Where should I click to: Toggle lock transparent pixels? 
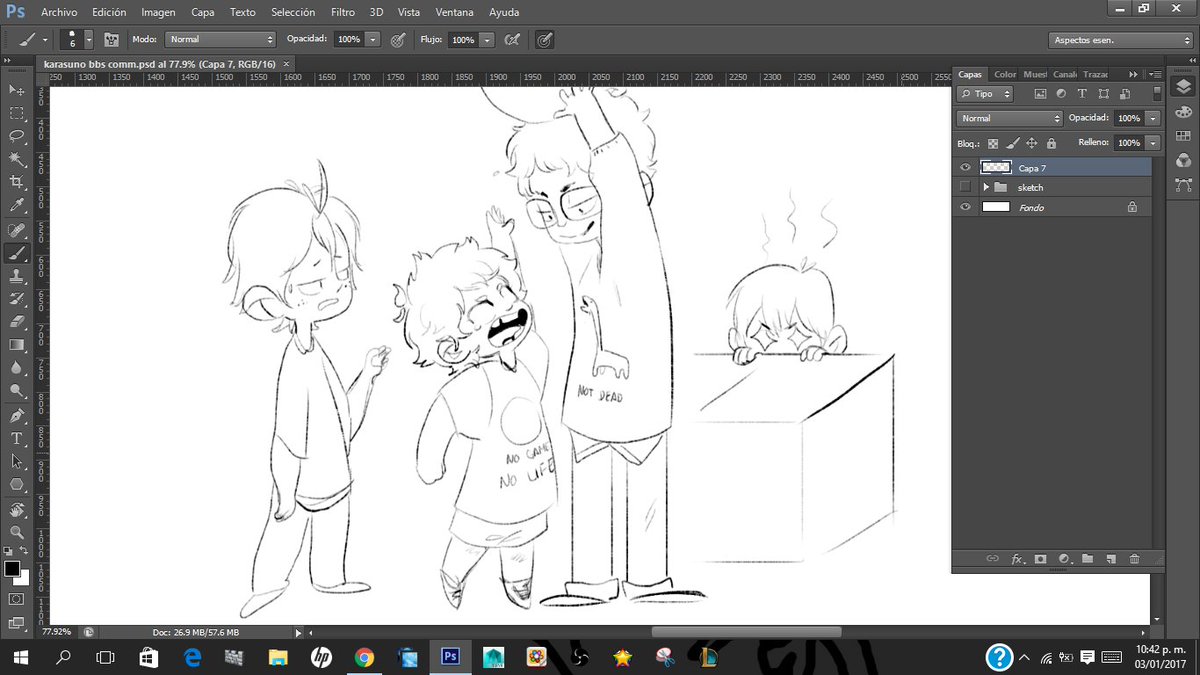[x=993, y=143]
